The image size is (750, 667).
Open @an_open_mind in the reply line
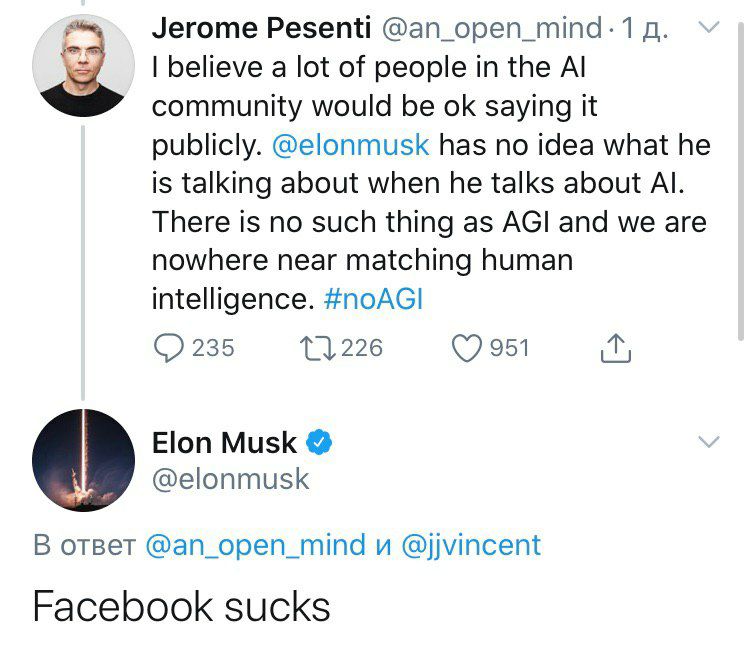point(256,545)
